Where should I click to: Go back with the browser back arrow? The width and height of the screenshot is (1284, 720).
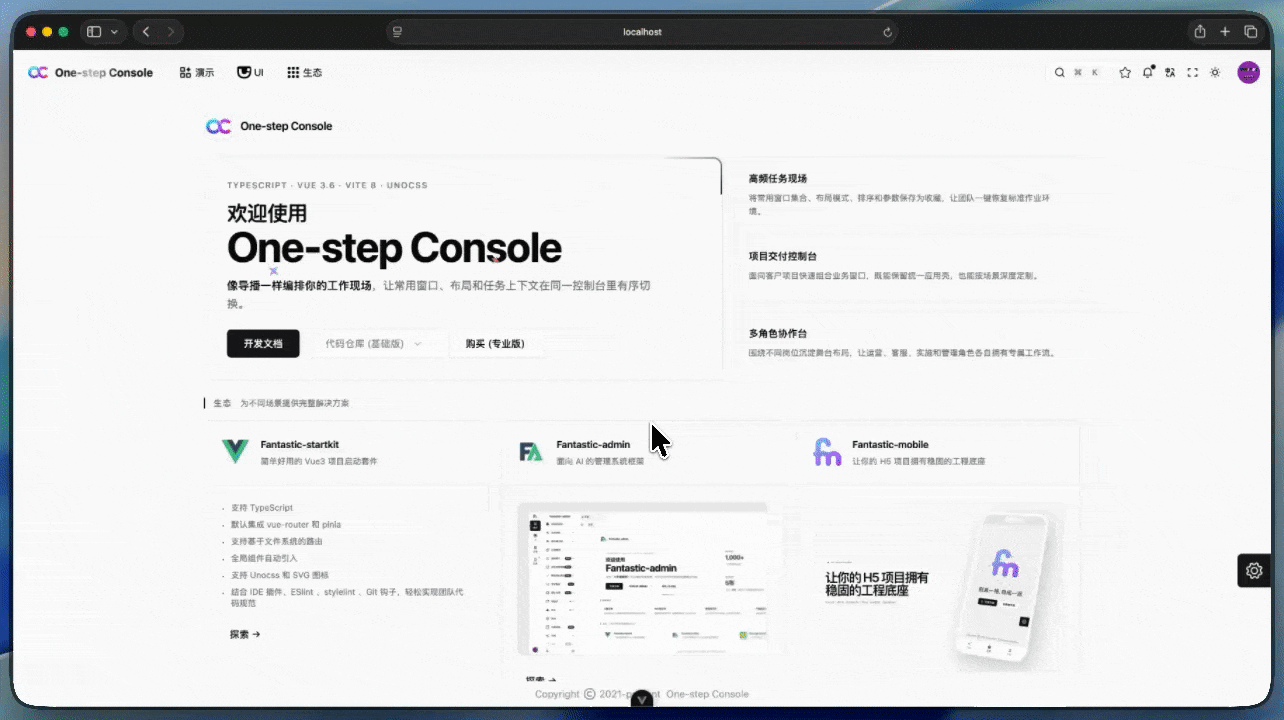pyautogui.click(x=146, y=32)
